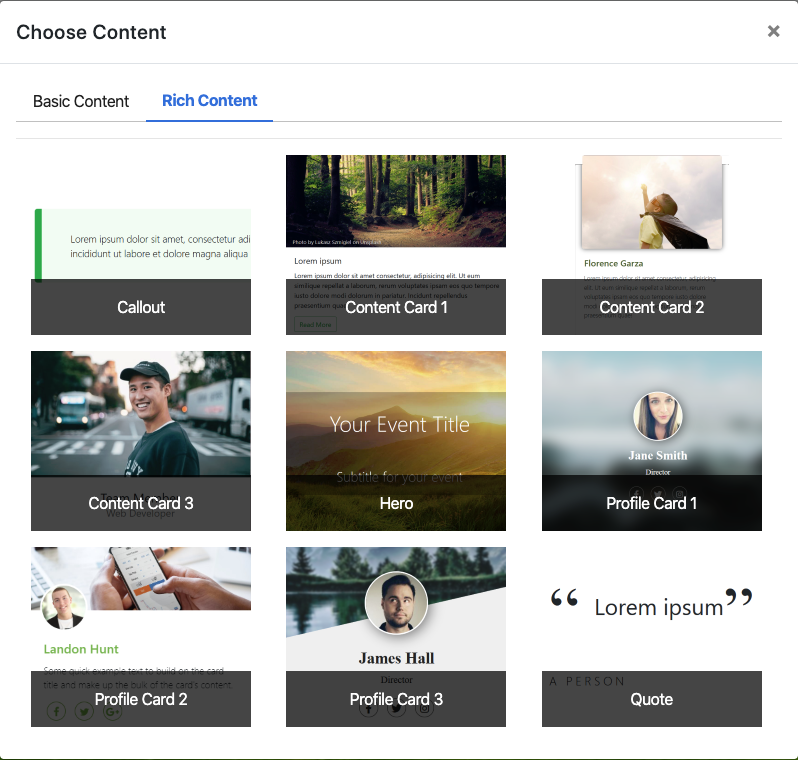Switch to the Basic Content tab
Image resolution: width=798 pixels, height=760 pixels.
tap(81, 101)
